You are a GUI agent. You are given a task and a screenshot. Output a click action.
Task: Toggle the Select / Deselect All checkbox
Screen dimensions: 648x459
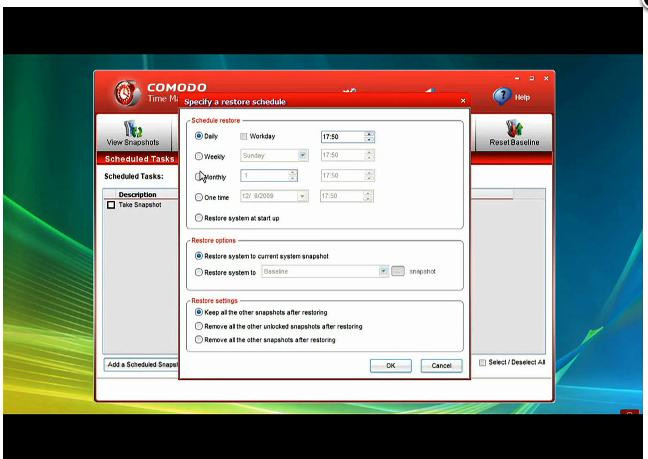(x=482, y=362)
